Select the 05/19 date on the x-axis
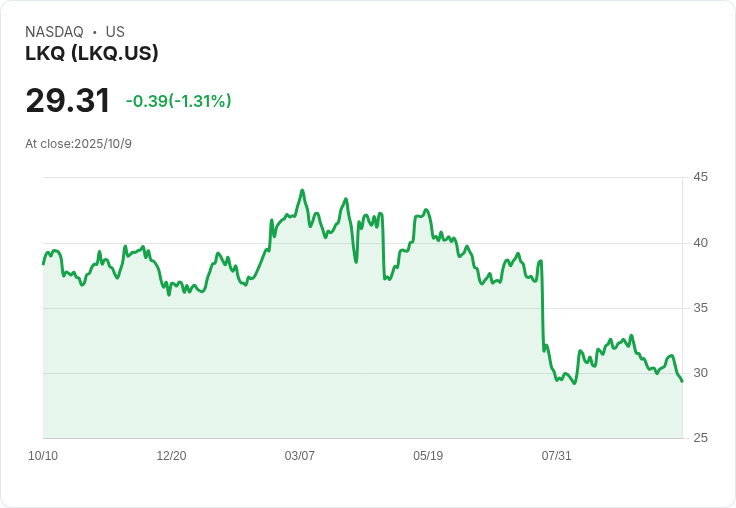 (x=428, y=456)
